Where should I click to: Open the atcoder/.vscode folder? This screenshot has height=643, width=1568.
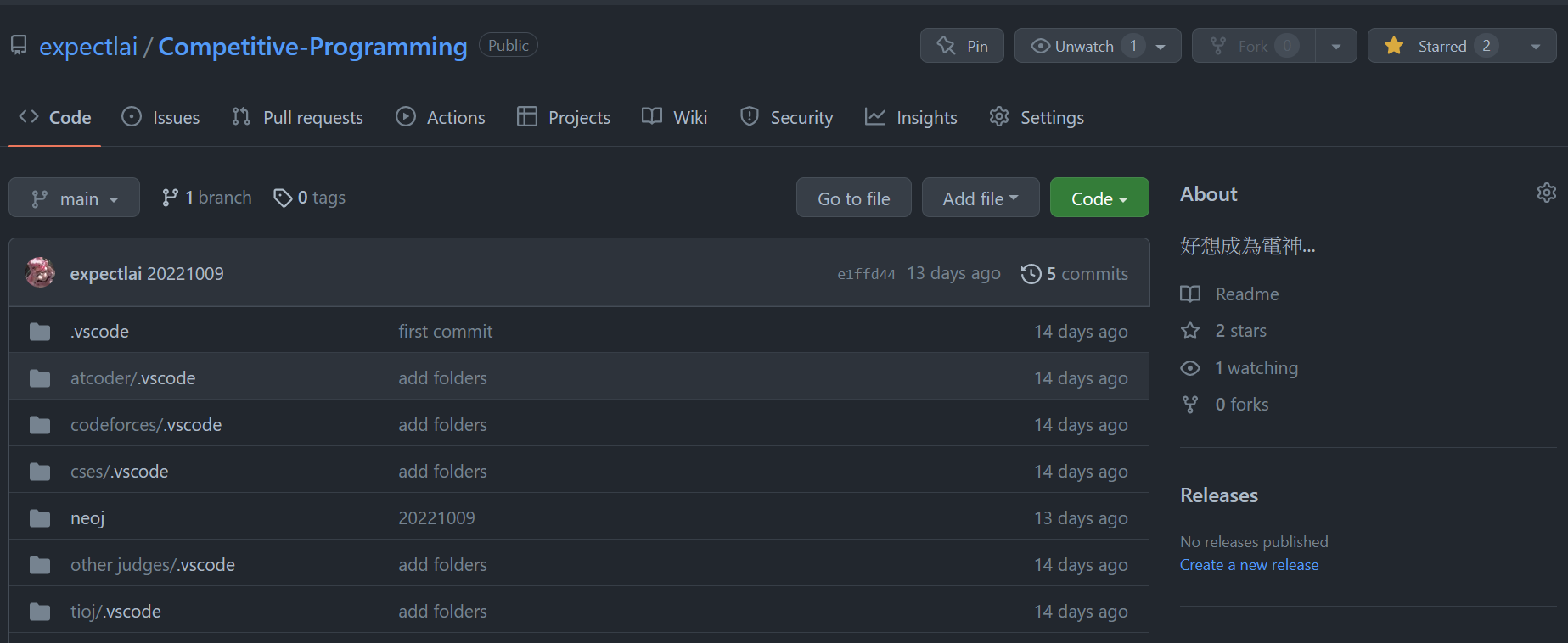click(132, 378)
